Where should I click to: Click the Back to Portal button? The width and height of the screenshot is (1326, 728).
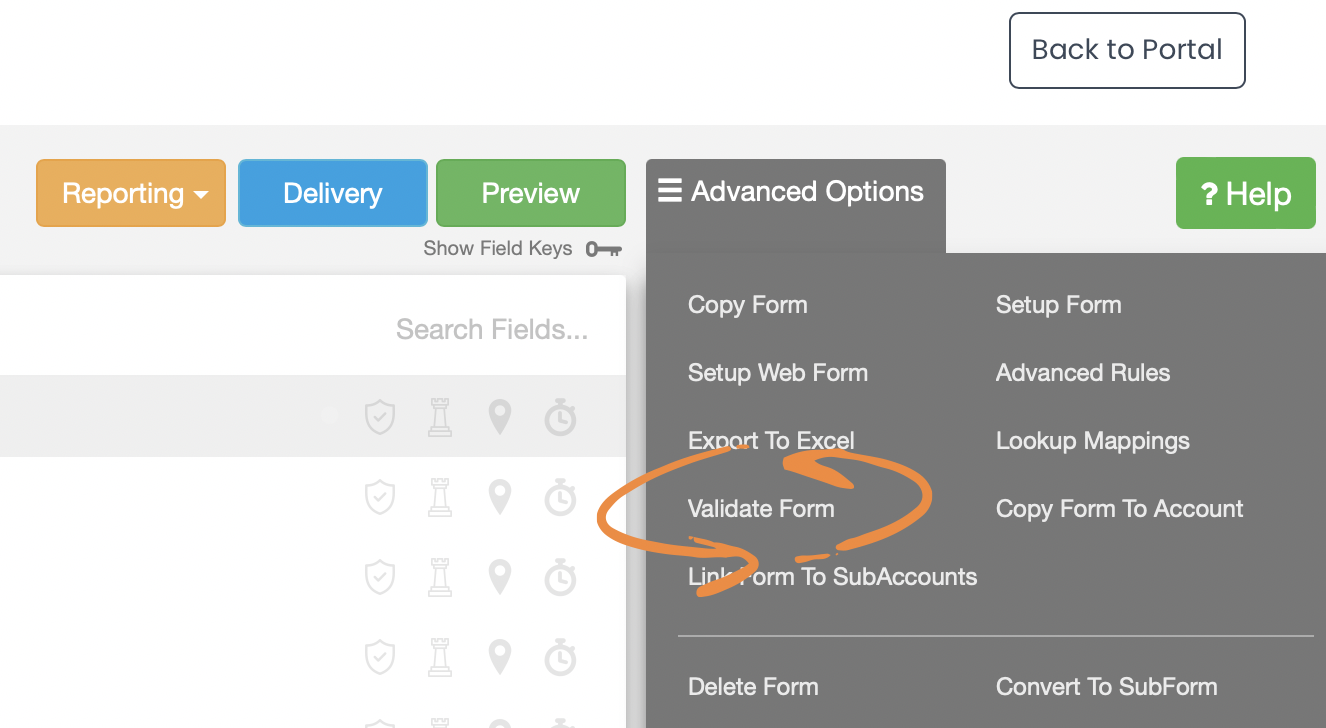pyautogui.click(x=1127, y=50)
